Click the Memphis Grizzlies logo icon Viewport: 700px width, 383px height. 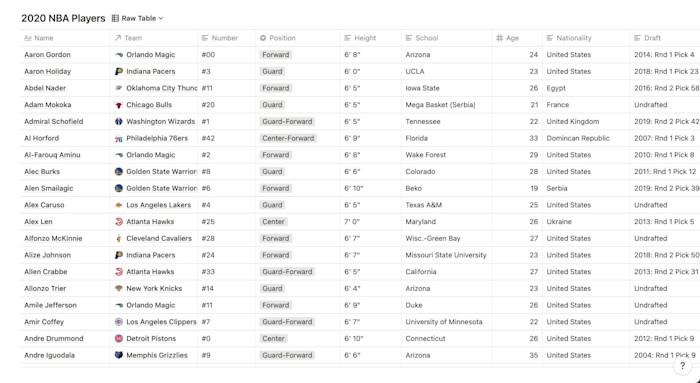[119, 355]
